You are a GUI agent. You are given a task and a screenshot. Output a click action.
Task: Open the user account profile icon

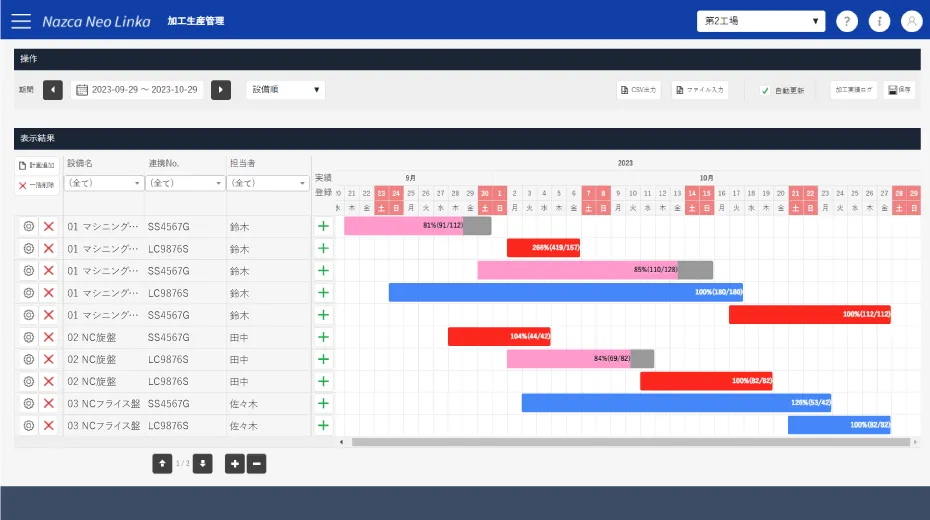pos(911,21)
